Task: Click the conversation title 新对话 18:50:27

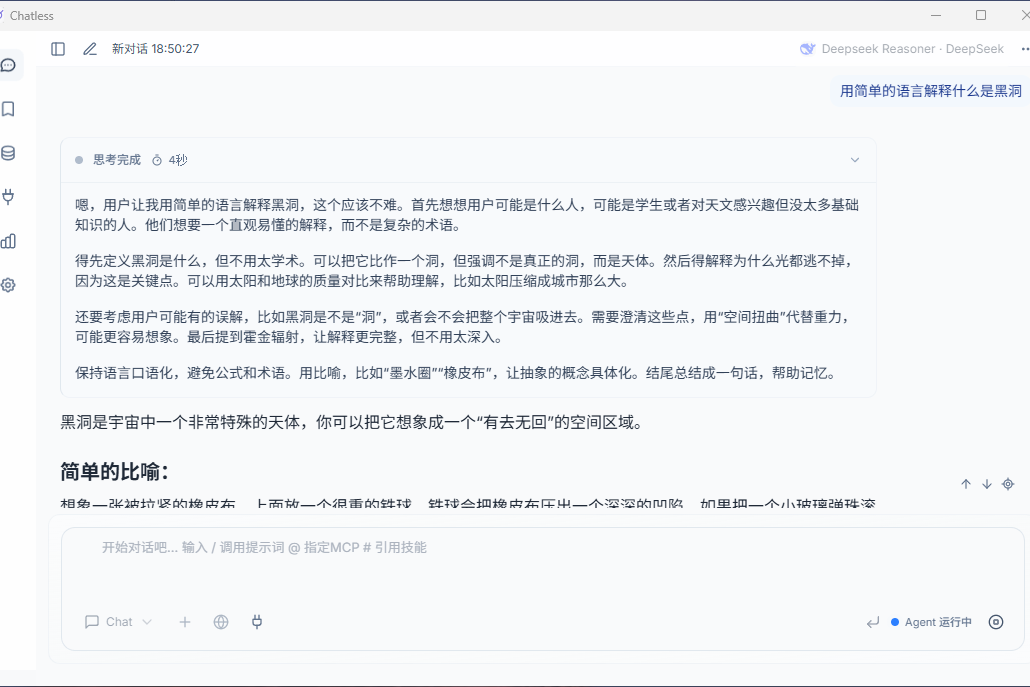Action: [156, 49]
